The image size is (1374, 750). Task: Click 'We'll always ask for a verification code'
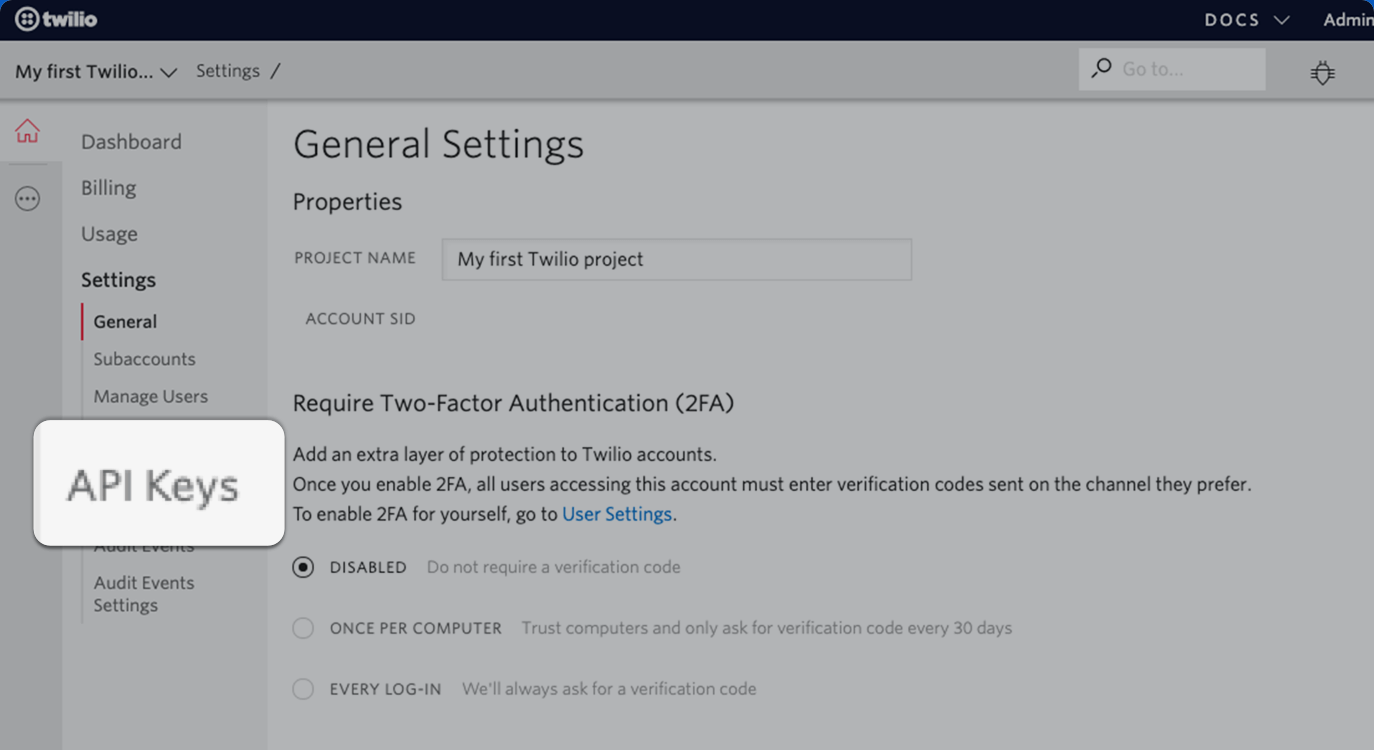609,689
